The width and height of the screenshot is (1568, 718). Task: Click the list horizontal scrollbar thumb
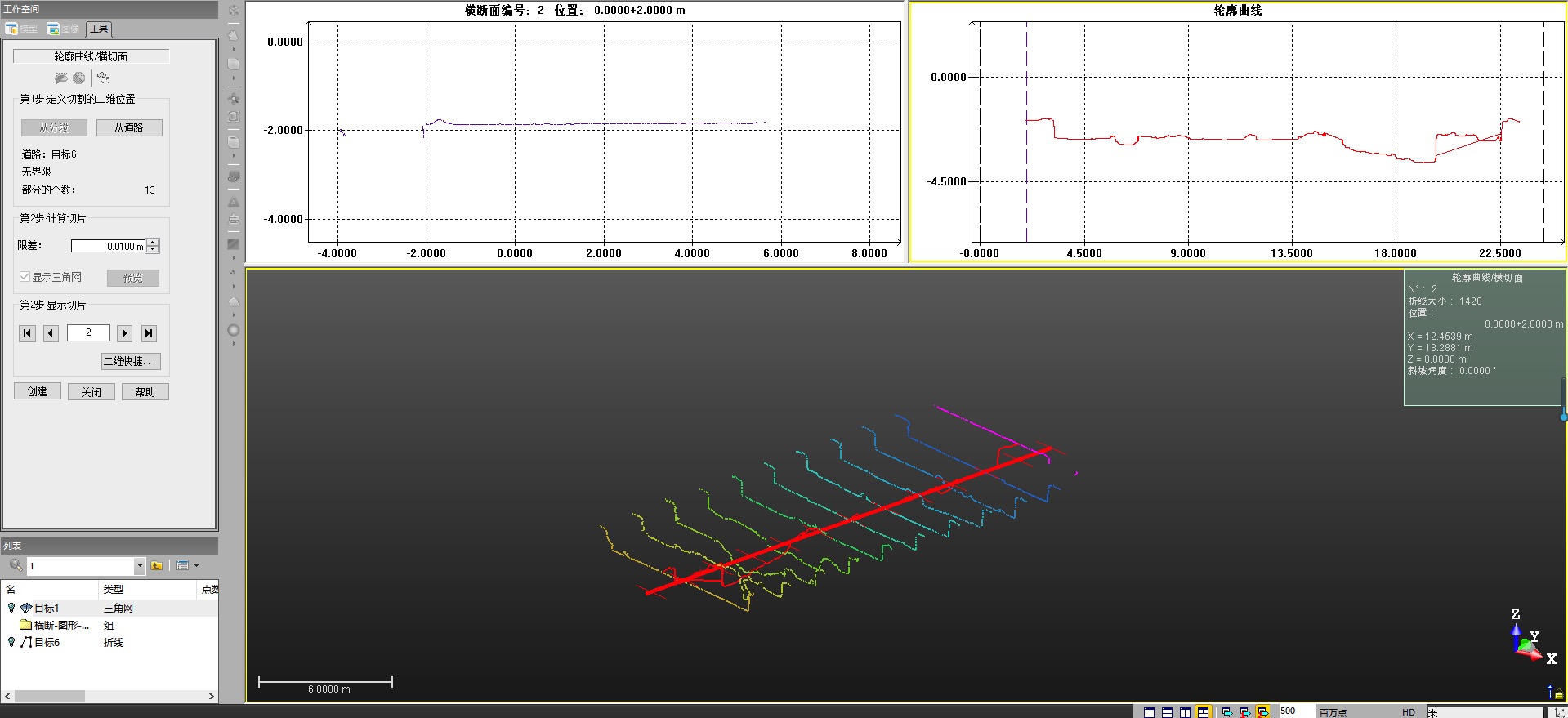(49, 696)
